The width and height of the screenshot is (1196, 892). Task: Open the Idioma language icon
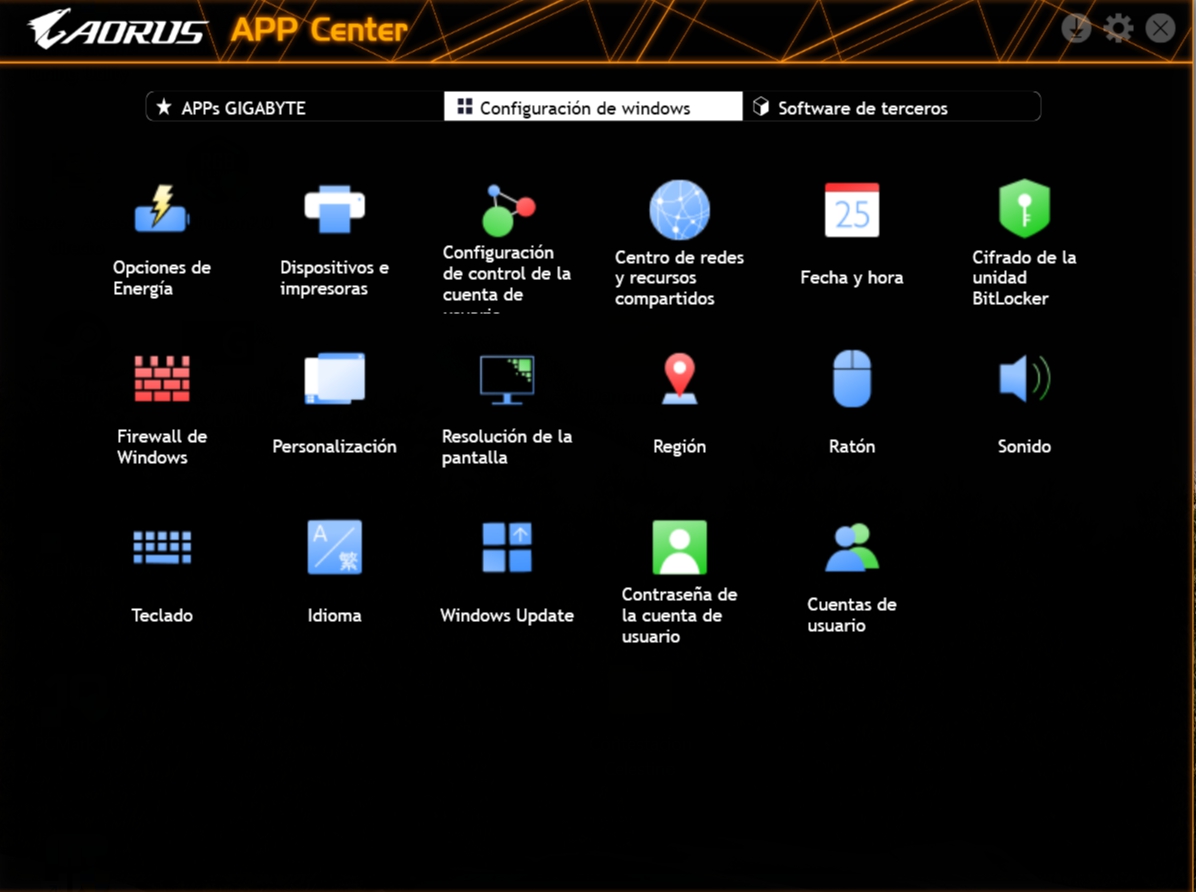pyautogui.click(x=334, y=547)
